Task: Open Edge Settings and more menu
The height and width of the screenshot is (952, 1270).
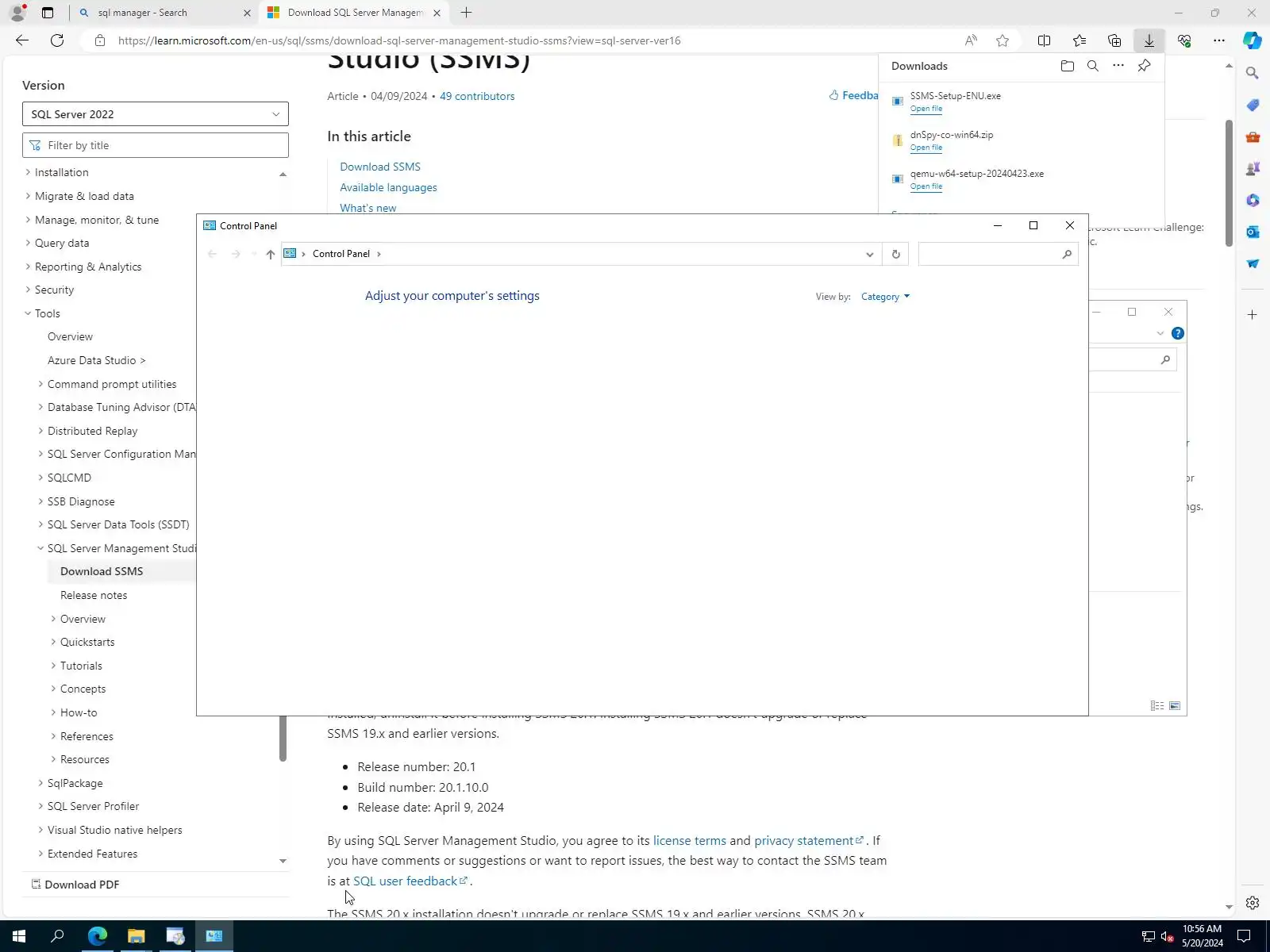Action: point(1219,40)
